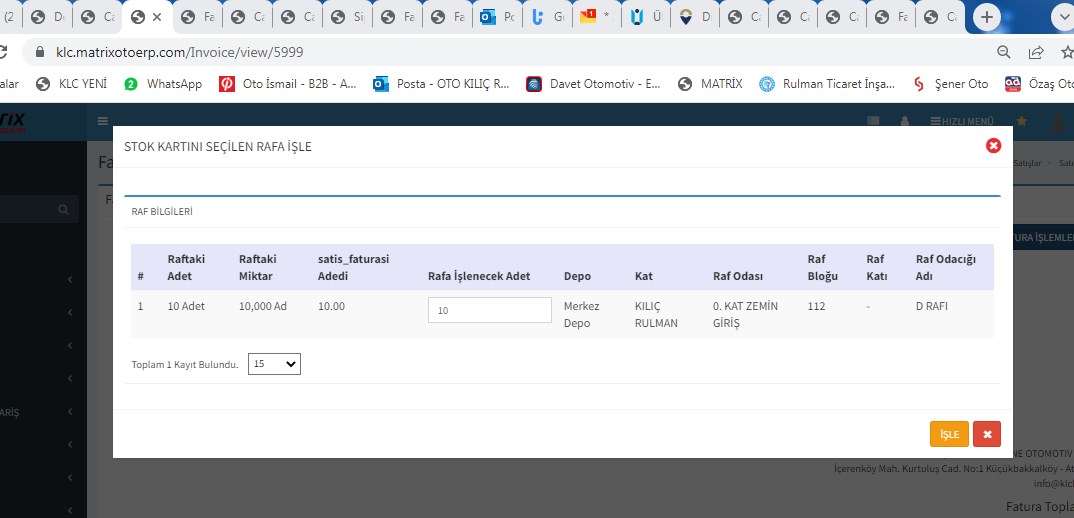The height and width of the screenshot is (518, 1074).
Task: Switch to the Outlook browser tab
Action: coord(497,17)
